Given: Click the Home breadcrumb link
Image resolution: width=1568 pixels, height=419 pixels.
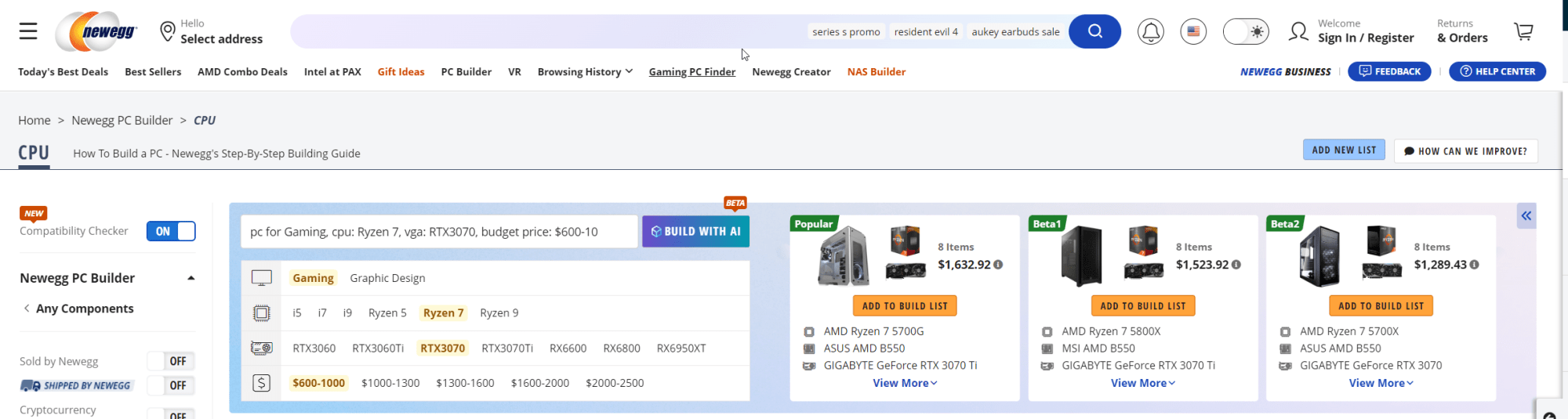Looking at the screenshot, I should click(x=34, y=120).
